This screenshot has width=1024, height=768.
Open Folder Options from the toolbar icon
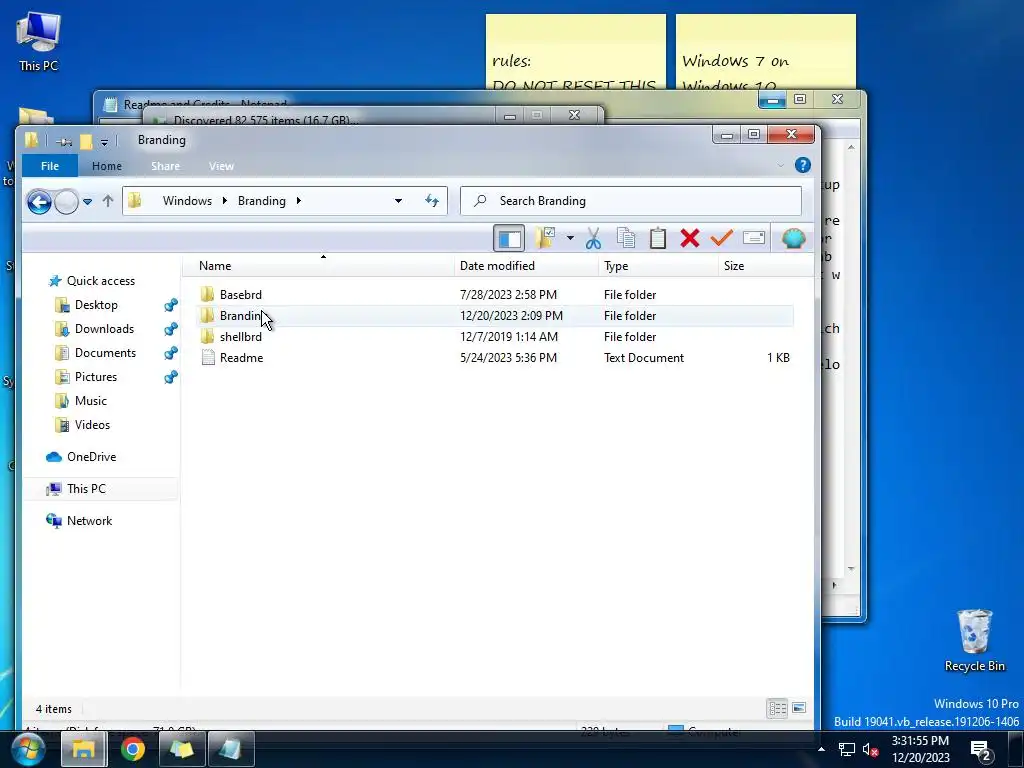coord(545,238)
